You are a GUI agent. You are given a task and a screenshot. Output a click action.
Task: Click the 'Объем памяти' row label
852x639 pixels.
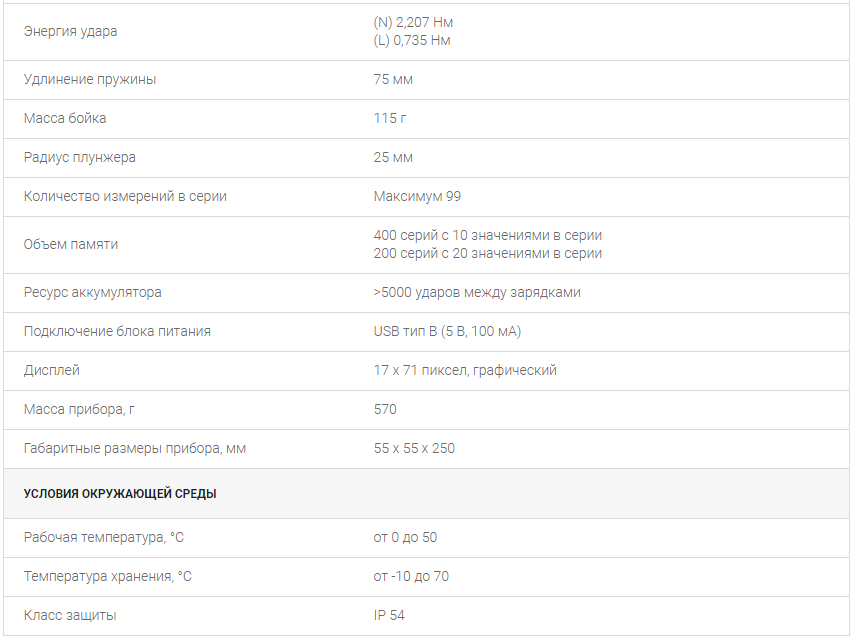coord(71,245)
